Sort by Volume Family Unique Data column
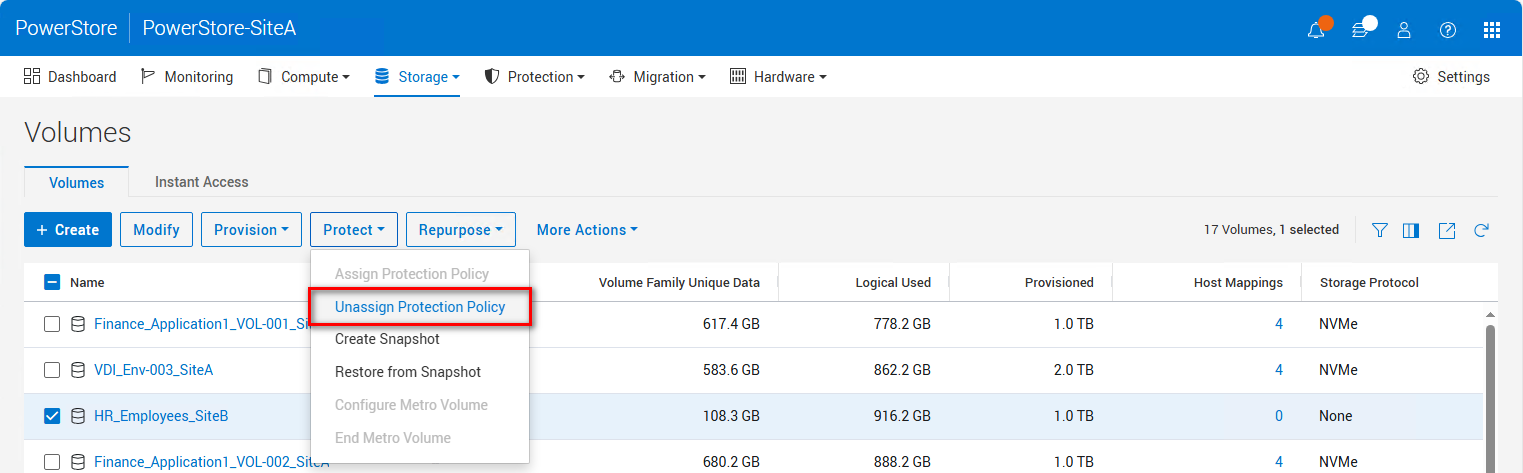 679,283
